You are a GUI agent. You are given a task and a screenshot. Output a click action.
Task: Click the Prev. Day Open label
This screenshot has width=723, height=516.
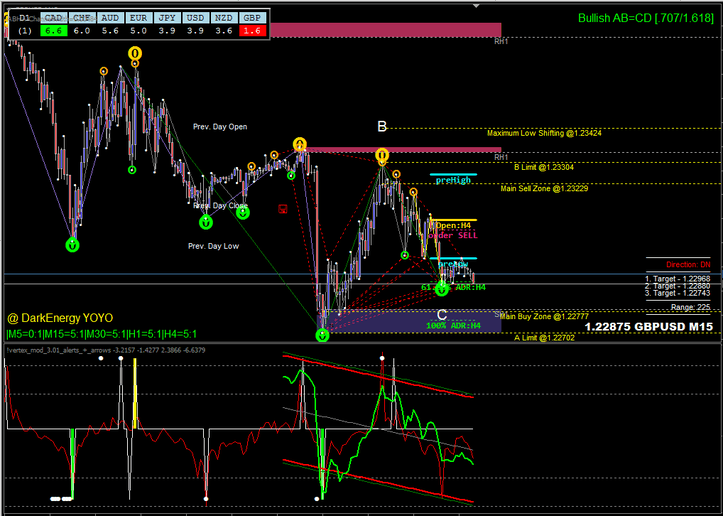220,127
